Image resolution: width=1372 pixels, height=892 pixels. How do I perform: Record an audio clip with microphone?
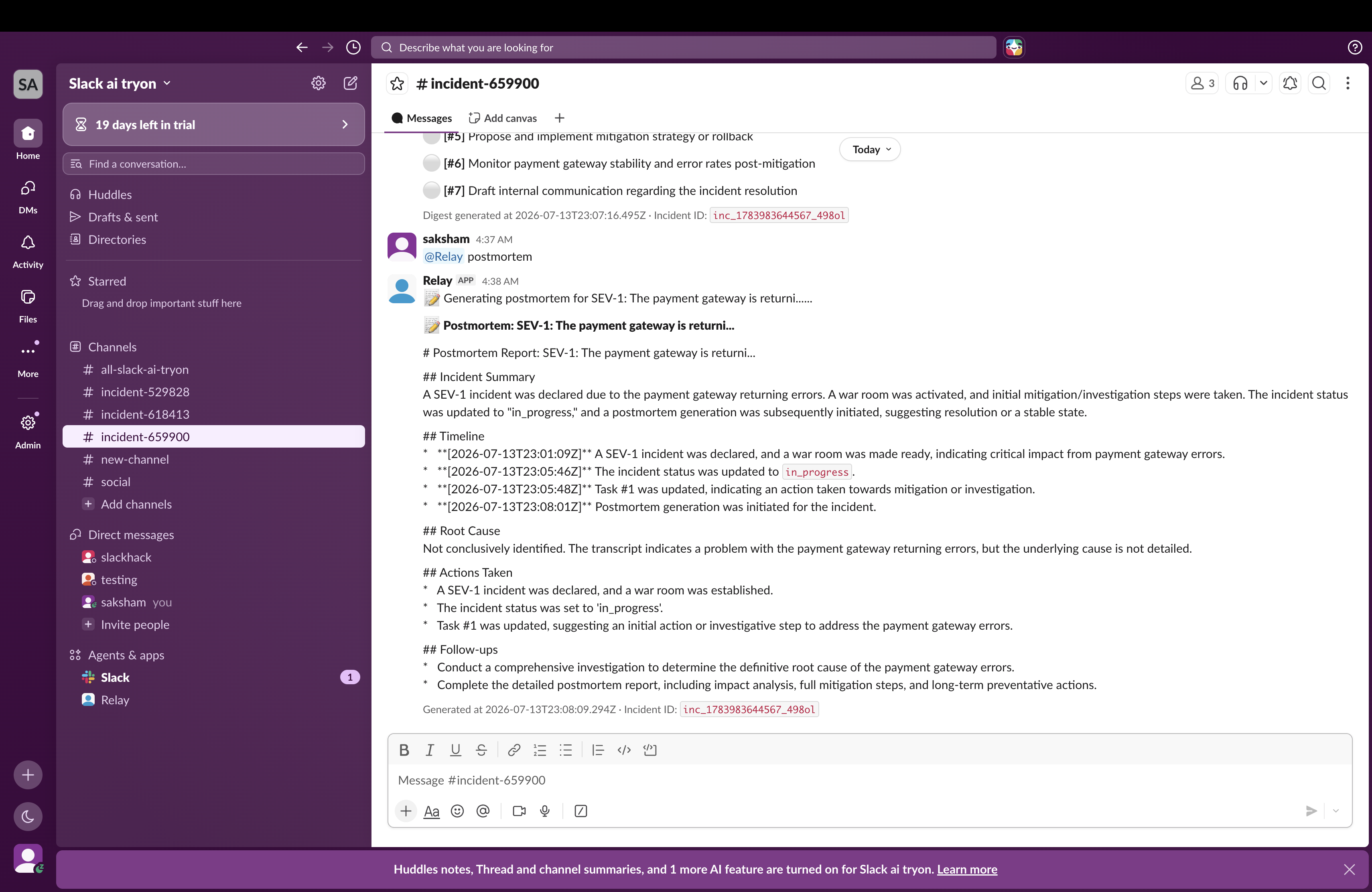click(x=545, y=811)
